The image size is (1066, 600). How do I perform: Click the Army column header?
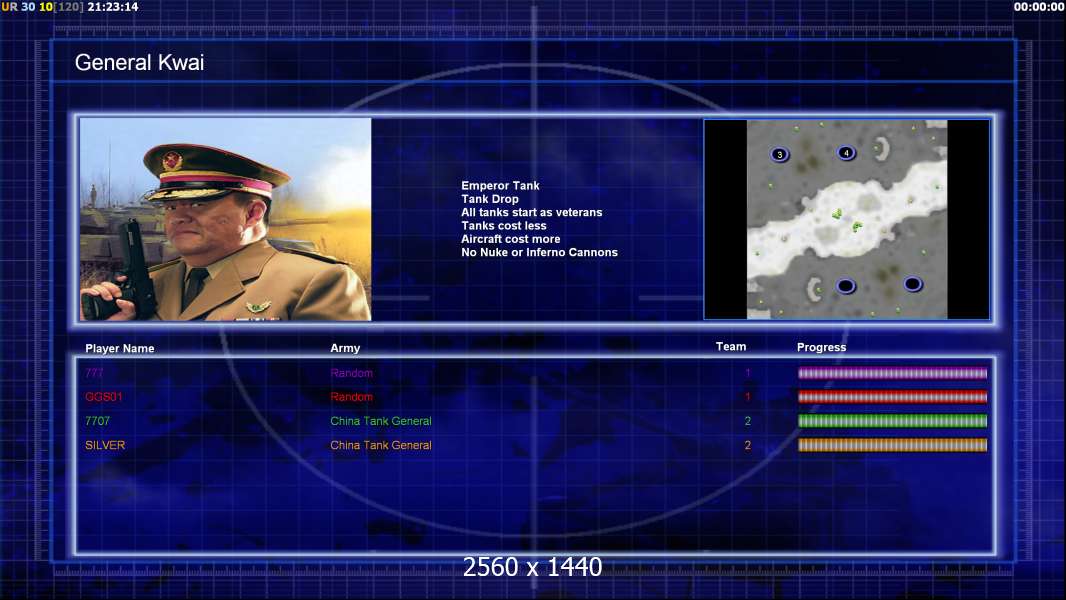(x=345, y=348)
